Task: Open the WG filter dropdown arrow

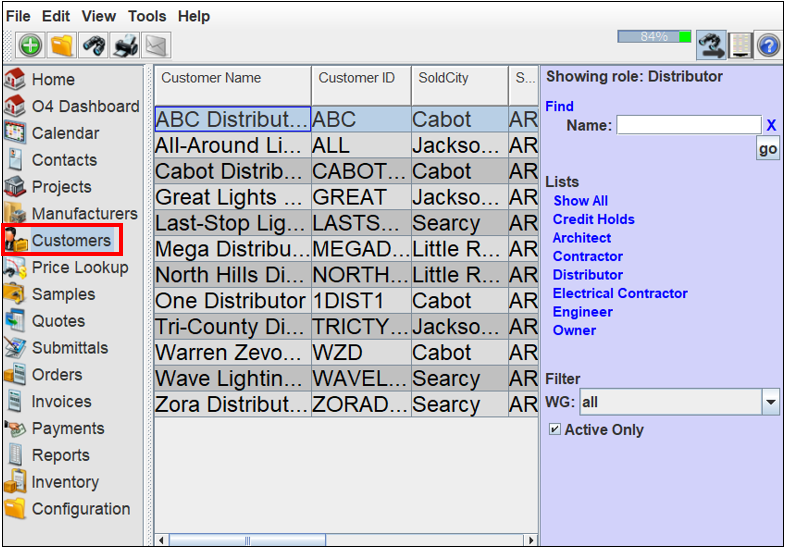Action: pyautogui.click(x=770, y=402)
